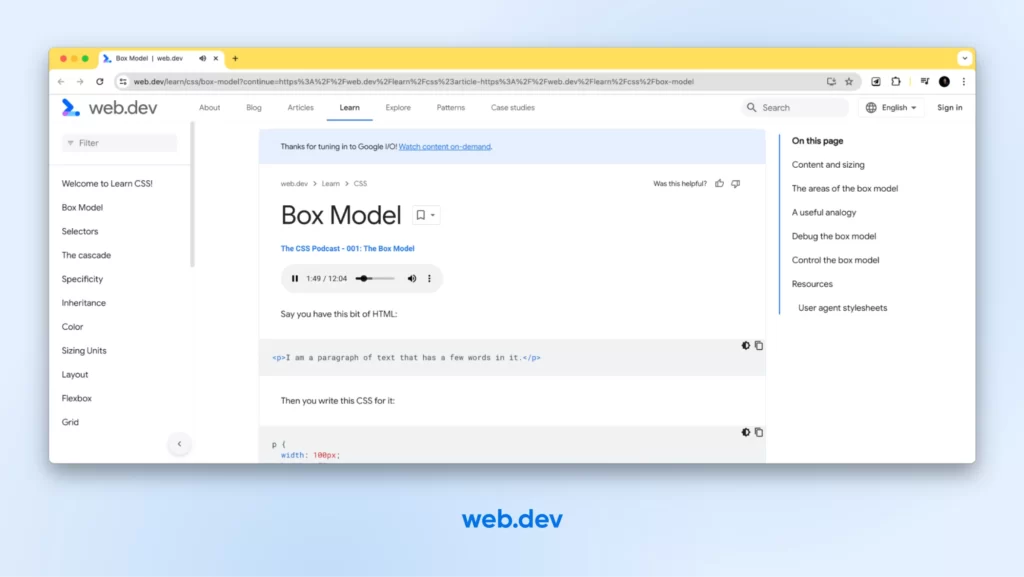1024x577 pixels.
Task: Open The cascade lesson
Action: [x=86, y=255]
